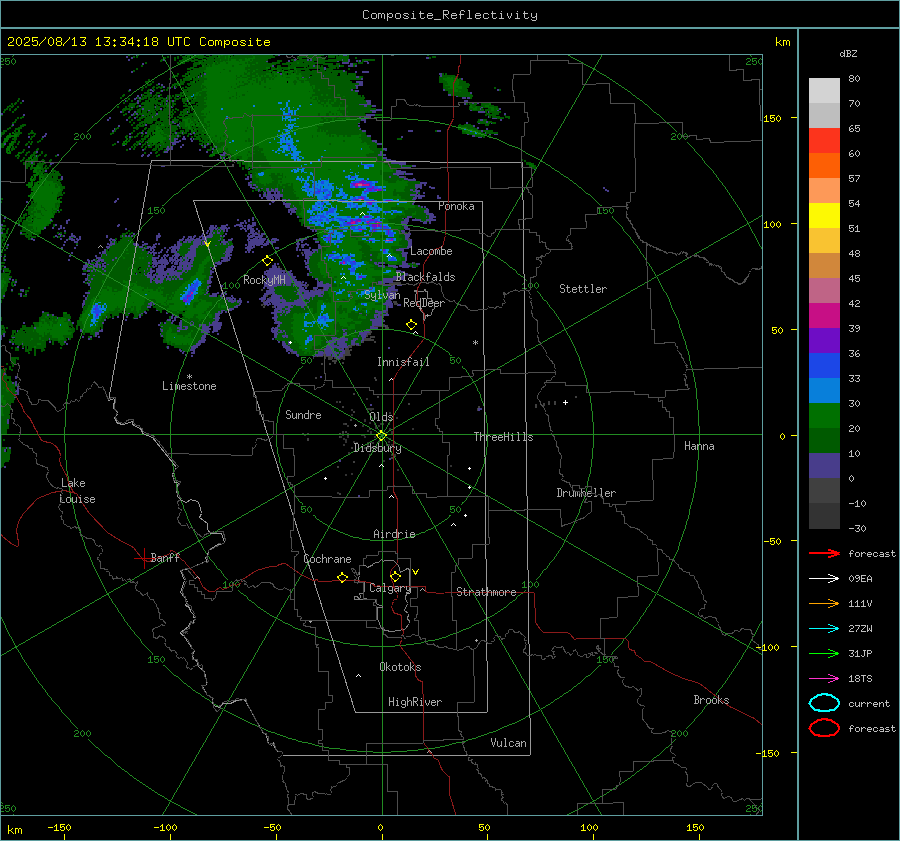Click the white plus marker west of Hanna
900x841 pixels.
click(565, 402)
